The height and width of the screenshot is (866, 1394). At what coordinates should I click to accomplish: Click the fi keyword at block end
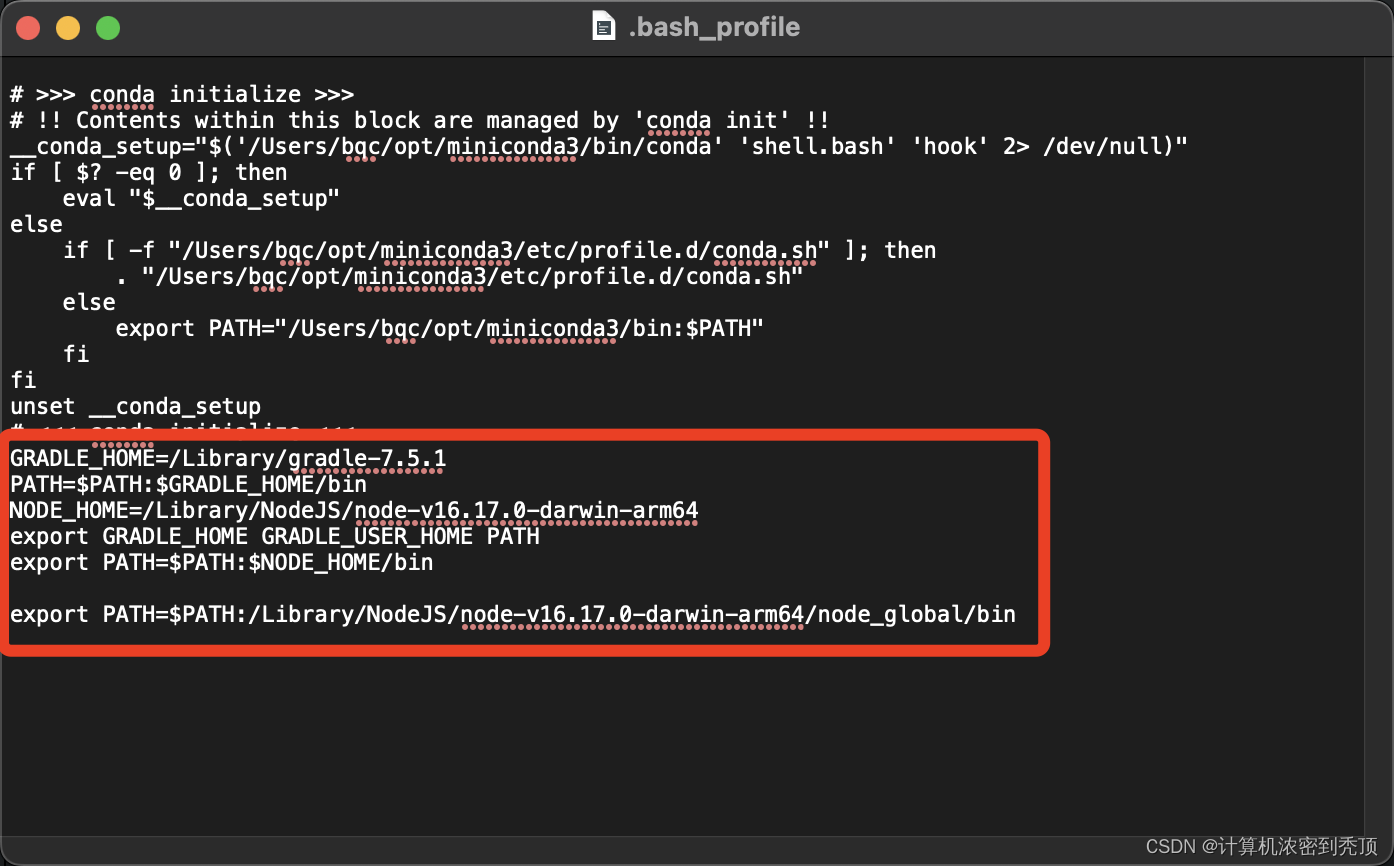pyautogui.click(x=22, y=380)
